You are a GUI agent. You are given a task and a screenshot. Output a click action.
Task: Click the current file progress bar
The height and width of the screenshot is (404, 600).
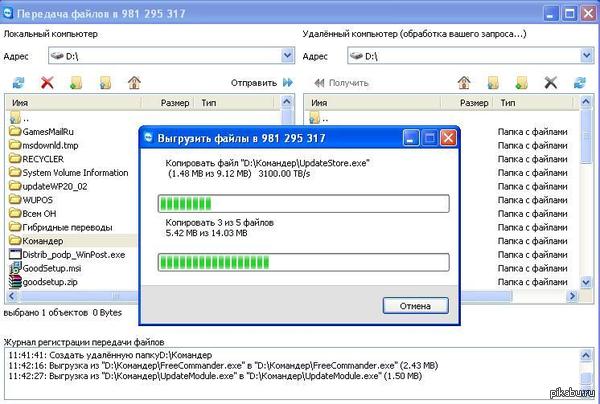tap(303, 204)
